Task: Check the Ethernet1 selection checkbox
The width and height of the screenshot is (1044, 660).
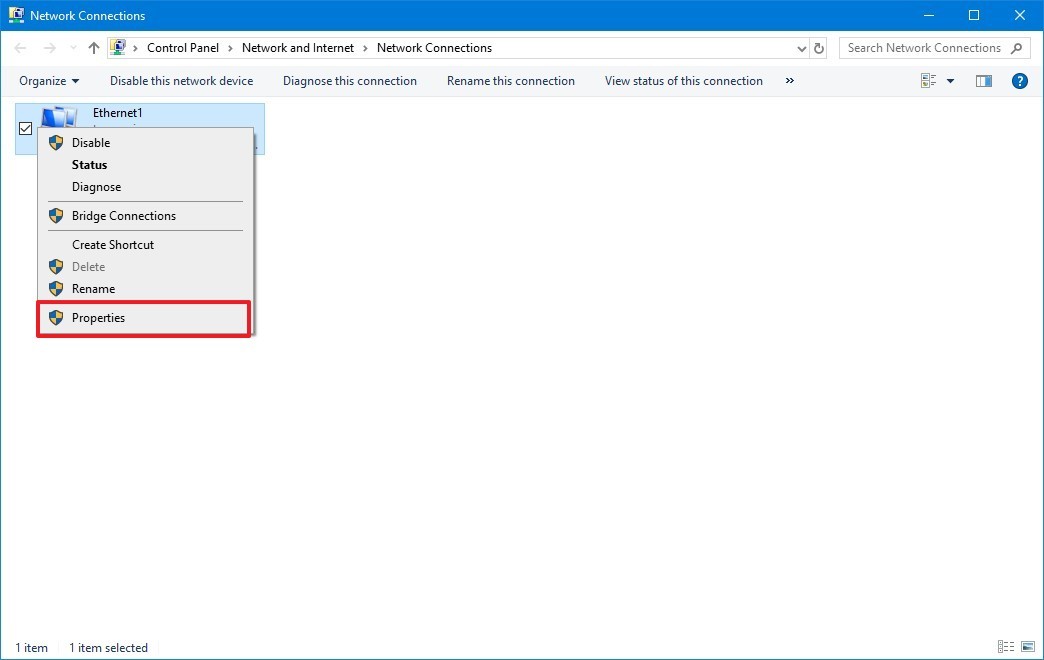Action: 26,128
